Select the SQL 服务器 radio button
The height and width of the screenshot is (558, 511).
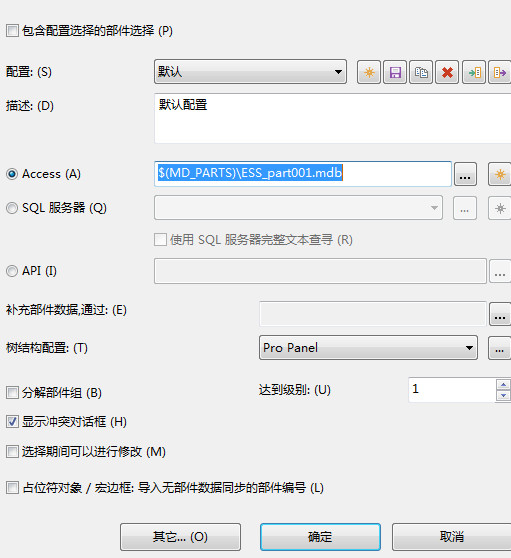point(12,208)
